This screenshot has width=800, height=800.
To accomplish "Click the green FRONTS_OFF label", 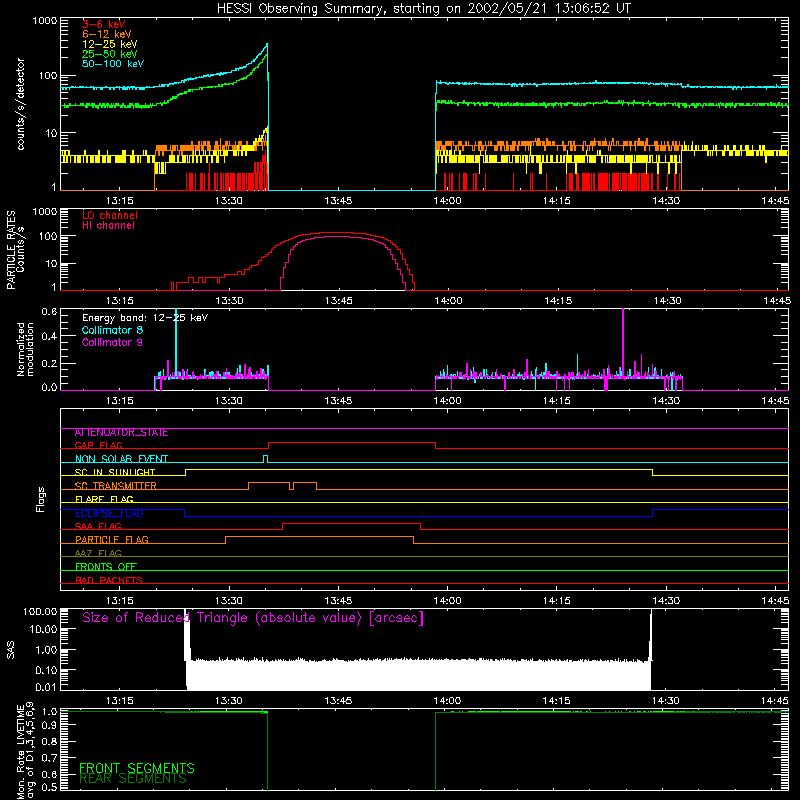I will tap(106, 567).
